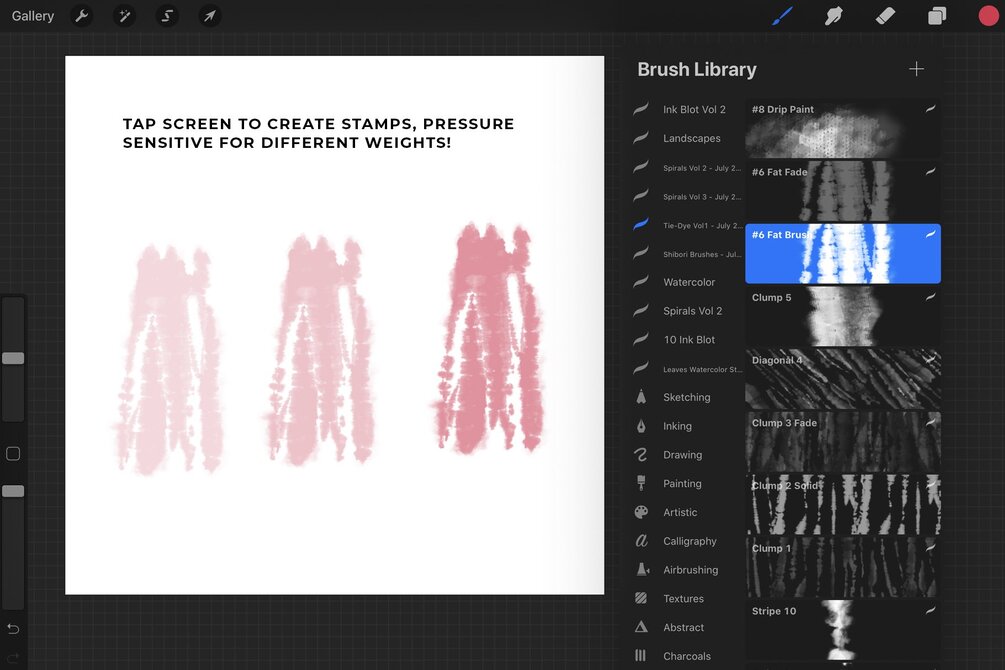Image resolution: width=1005 pixels, height=670 pixels.
Task: Open the Shibori Brushes set
Action: click(x=702, y=255)
